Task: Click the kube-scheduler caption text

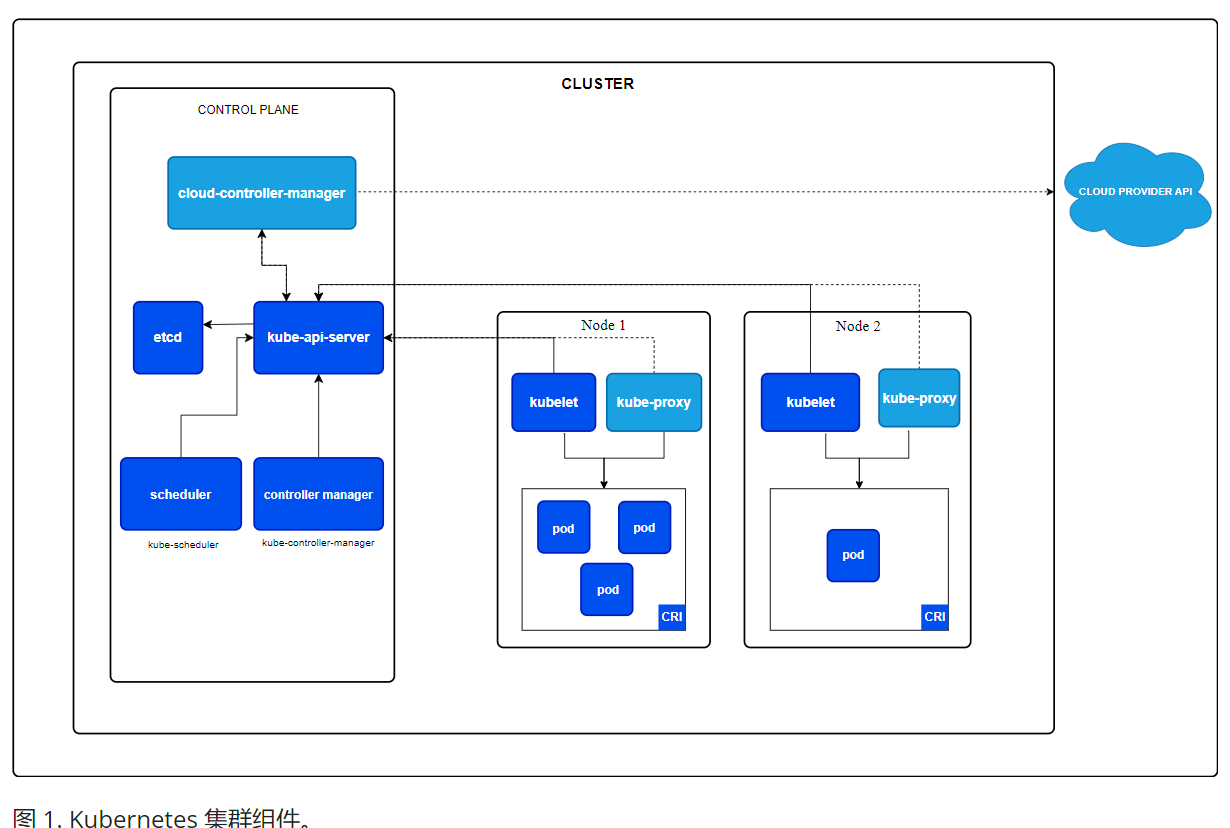Action: [x=183, y=545]
